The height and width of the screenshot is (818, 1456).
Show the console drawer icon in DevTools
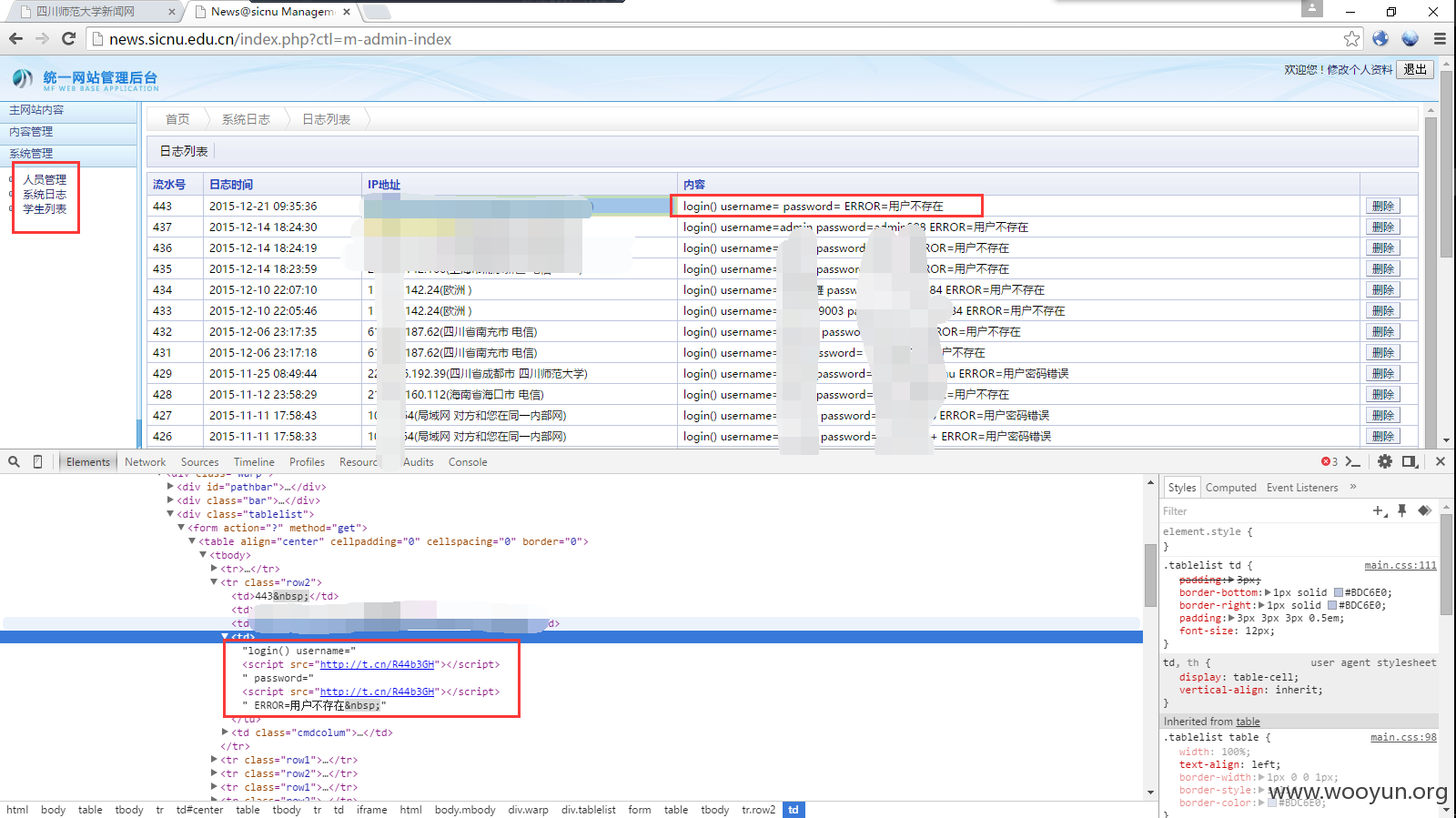(x=1353, y=462)
